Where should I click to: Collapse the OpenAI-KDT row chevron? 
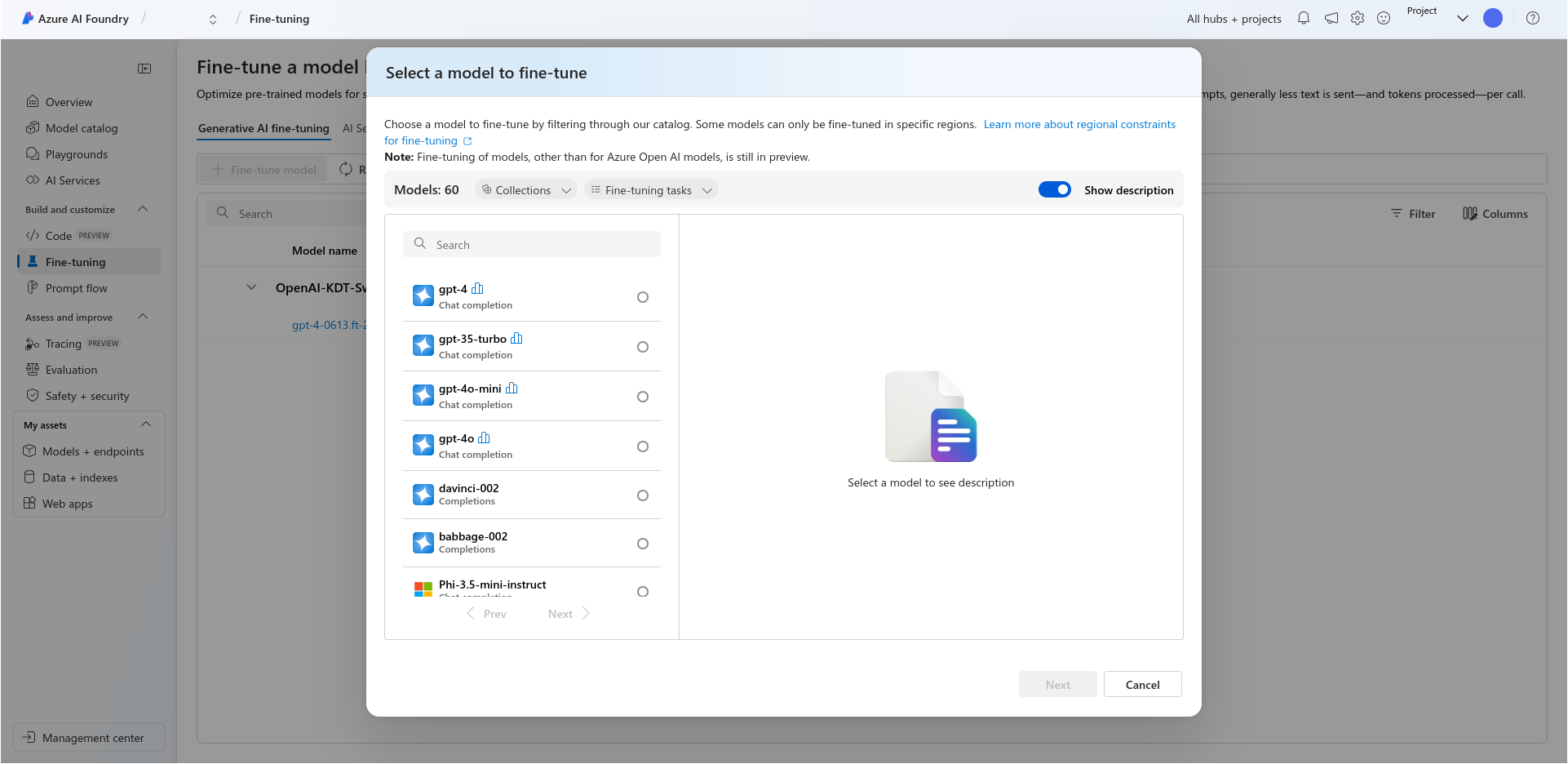[x=251, y=287]
